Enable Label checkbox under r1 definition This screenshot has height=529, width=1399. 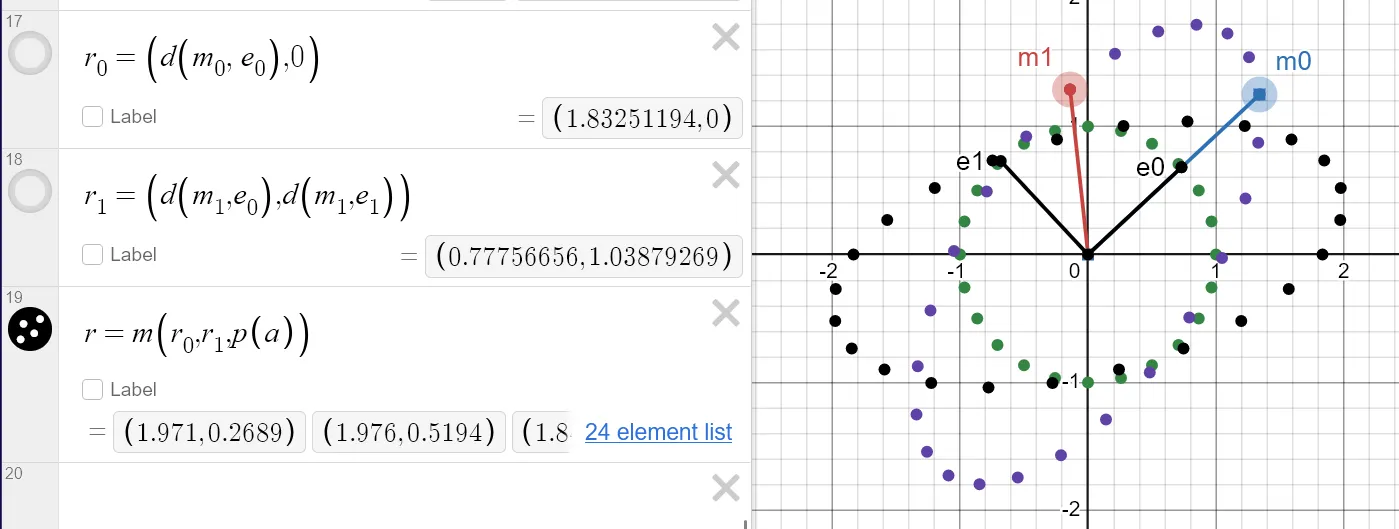[92, 255]
